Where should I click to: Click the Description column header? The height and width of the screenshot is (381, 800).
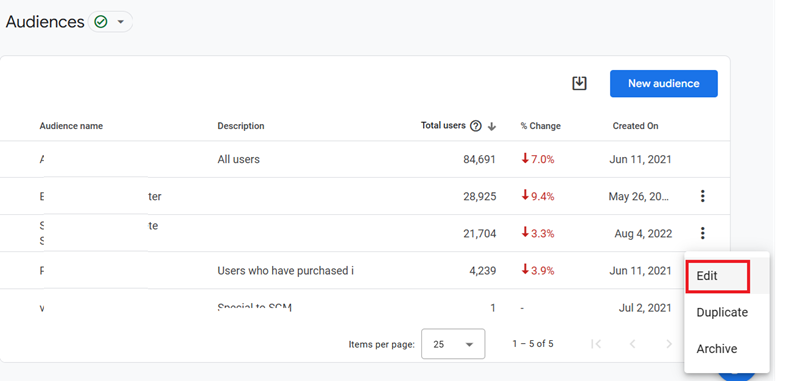click(241, 126)
